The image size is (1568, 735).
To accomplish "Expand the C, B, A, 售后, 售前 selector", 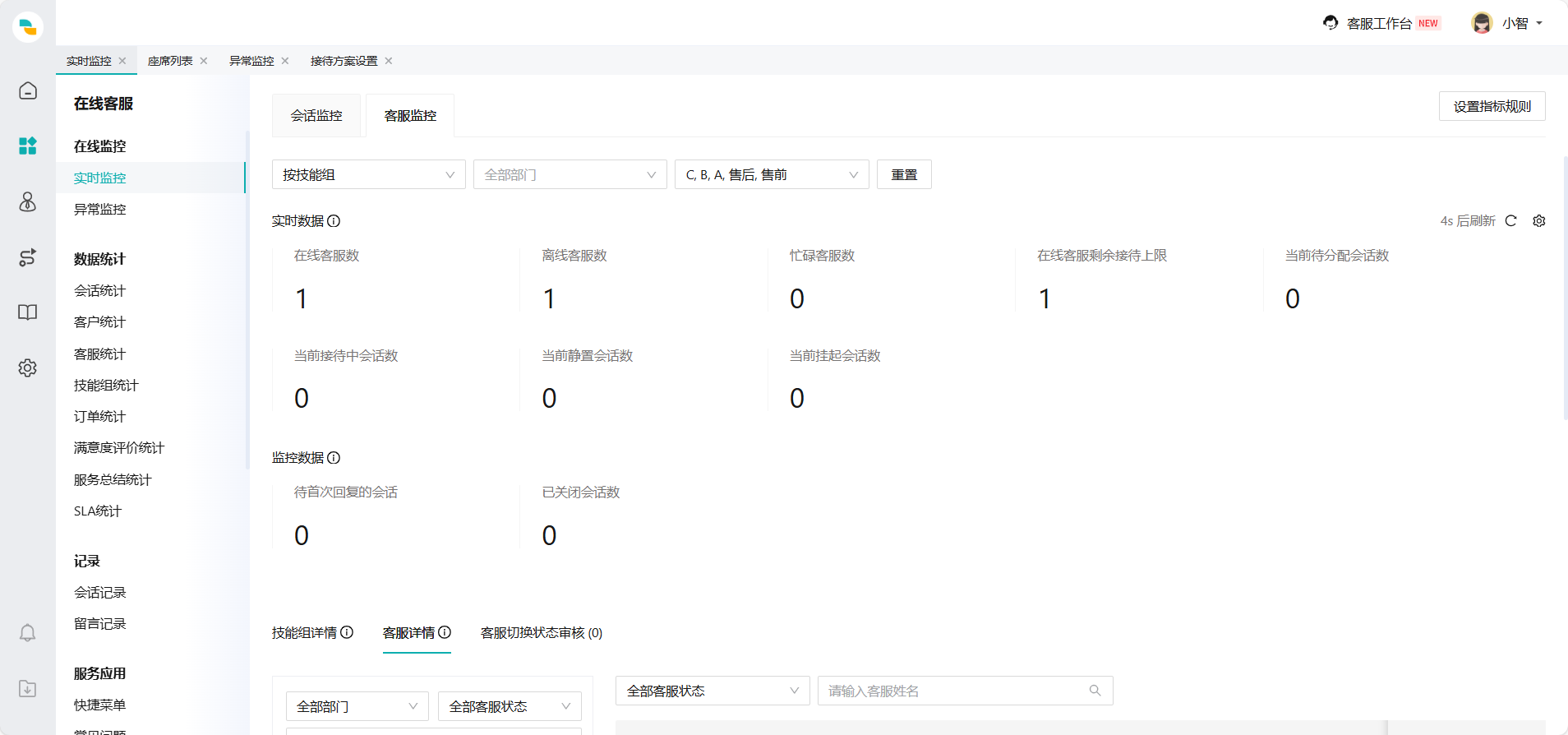I will click(x=772, y=174).
